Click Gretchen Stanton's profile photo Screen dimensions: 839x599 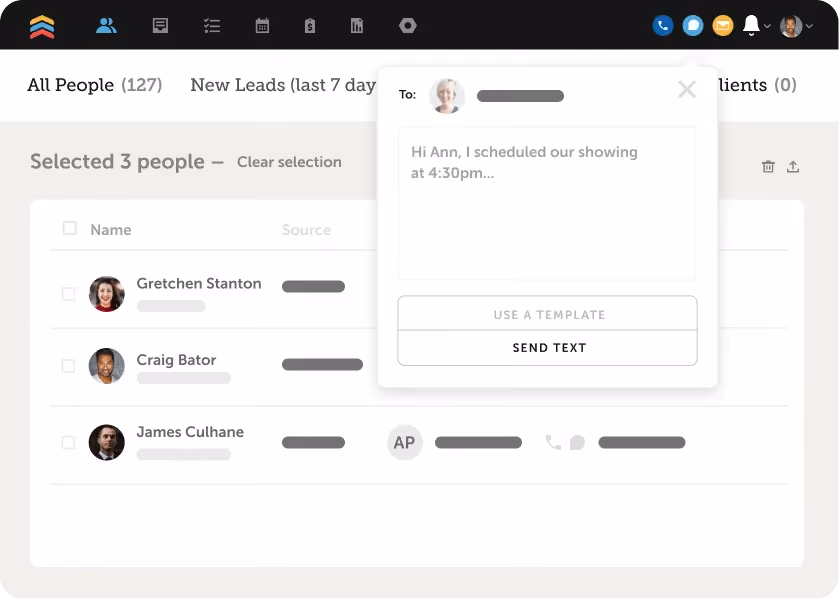[x=106, y=294]
